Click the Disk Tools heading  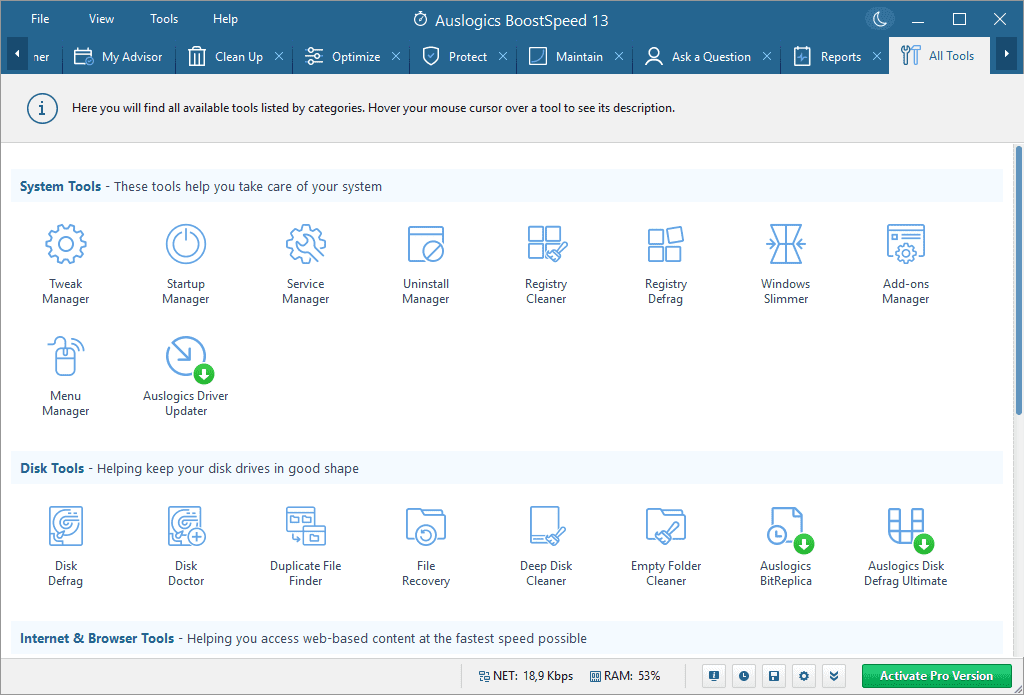click(52, 468)
